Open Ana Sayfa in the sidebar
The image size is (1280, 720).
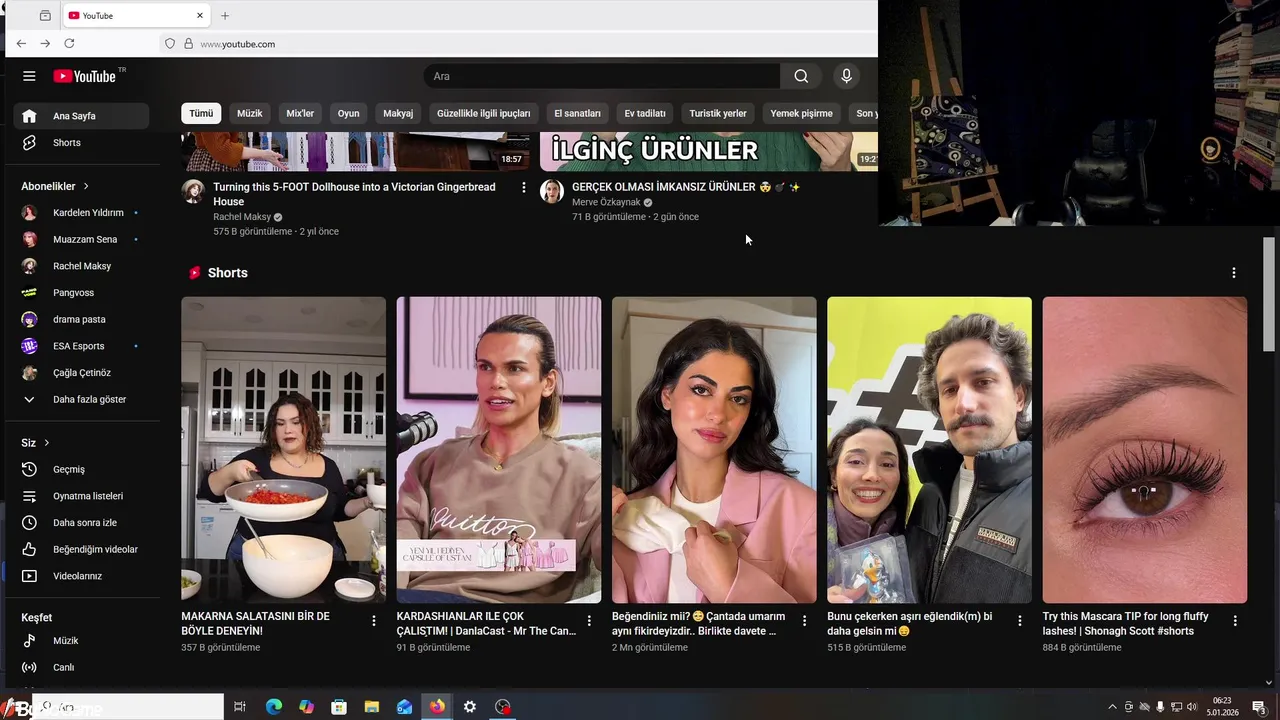(x=81, y=116)
